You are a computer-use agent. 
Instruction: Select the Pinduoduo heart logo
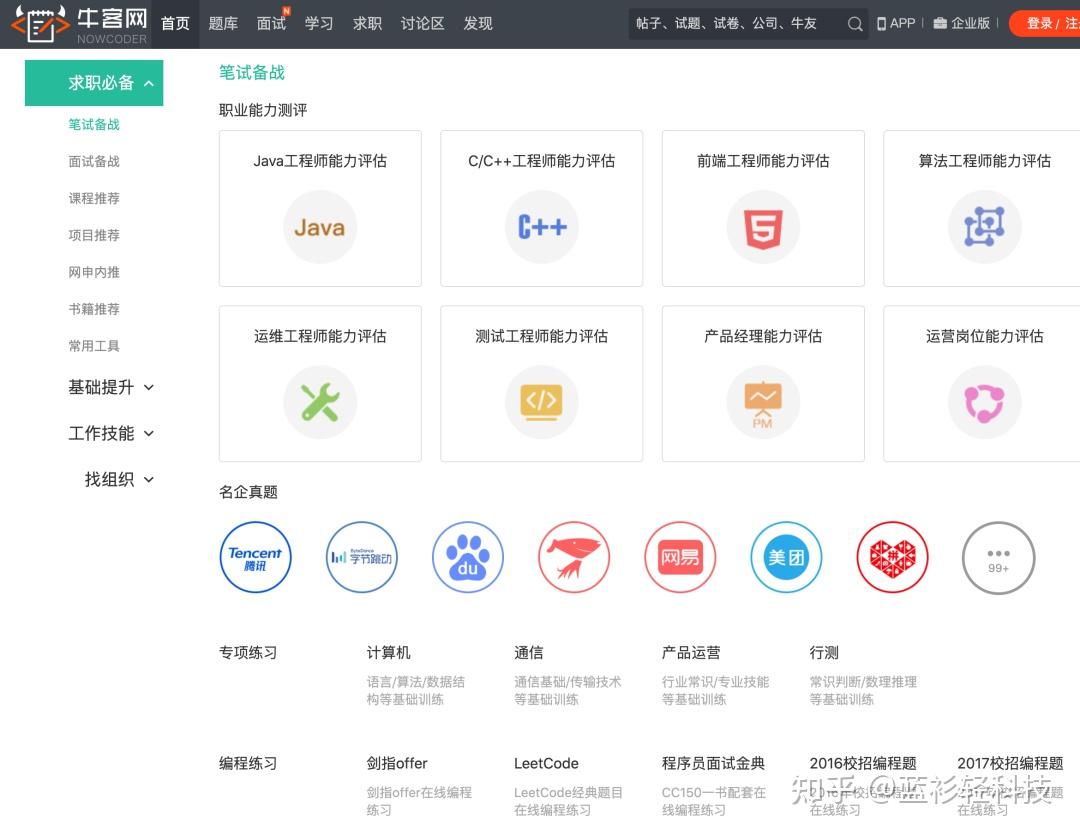[x=892, y=557]
